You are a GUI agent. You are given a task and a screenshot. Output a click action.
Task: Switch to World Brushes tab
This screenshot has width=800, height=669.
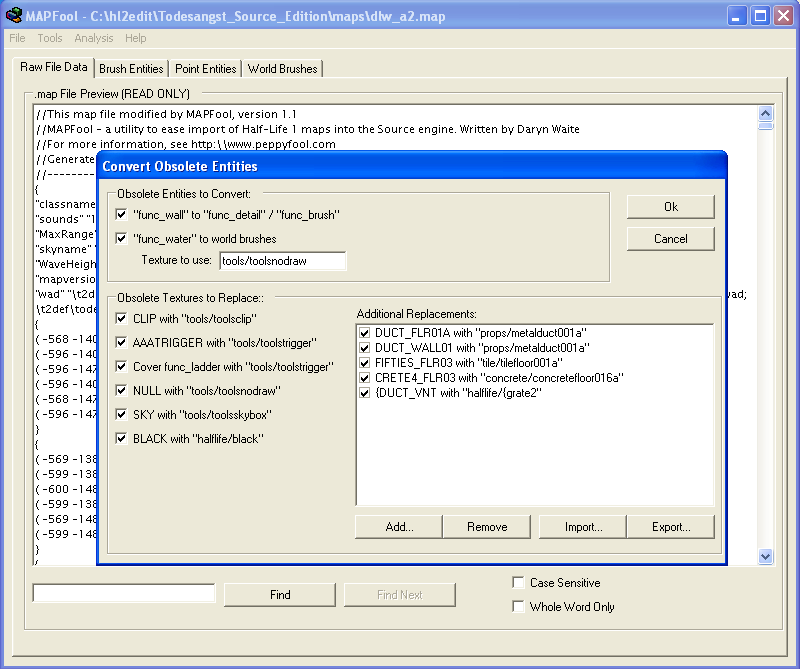click(x=283, y=69)
